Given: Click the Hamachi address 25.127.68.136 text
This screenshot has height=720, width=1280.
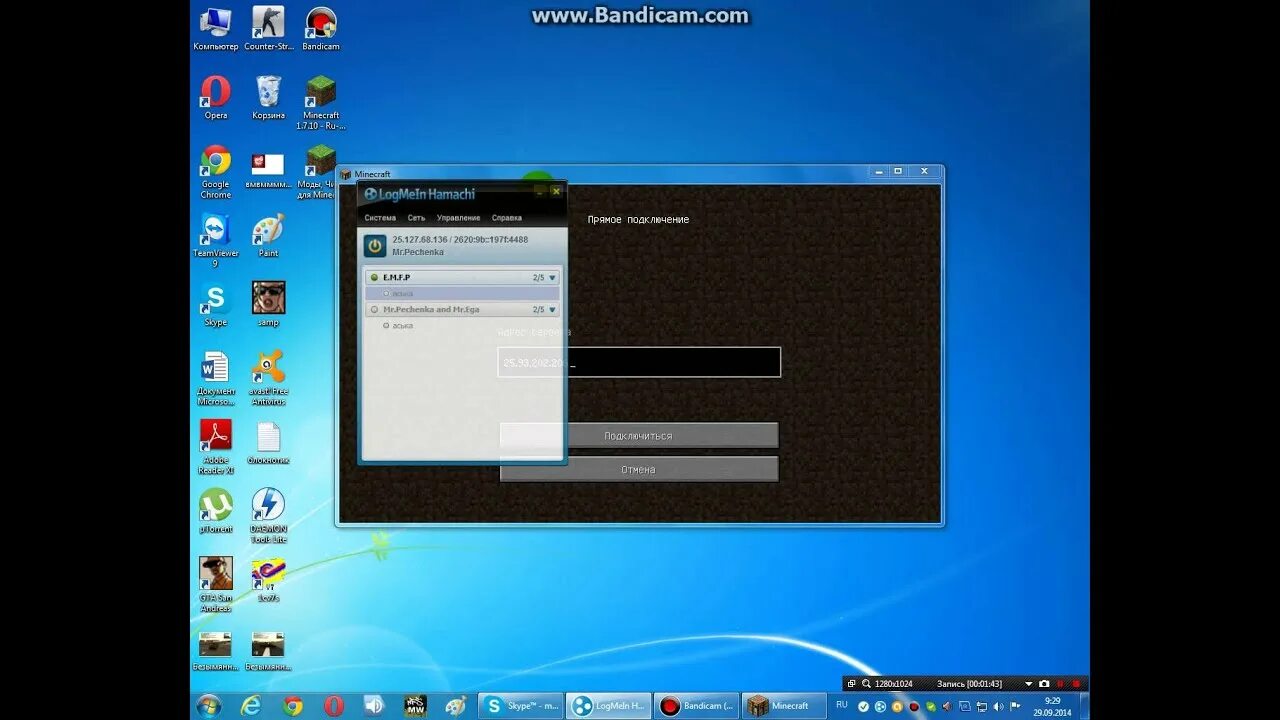Looking at the screenshot, I should (x=421, y=240).
